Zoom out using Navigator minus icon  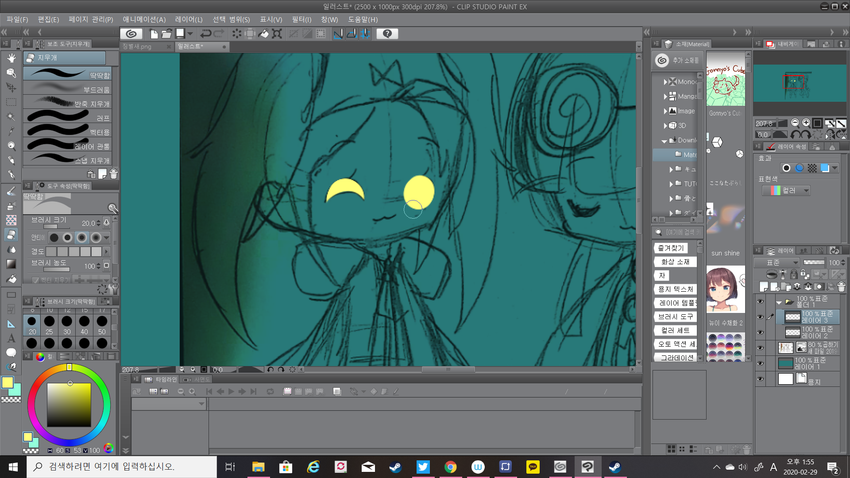(795, 123)
